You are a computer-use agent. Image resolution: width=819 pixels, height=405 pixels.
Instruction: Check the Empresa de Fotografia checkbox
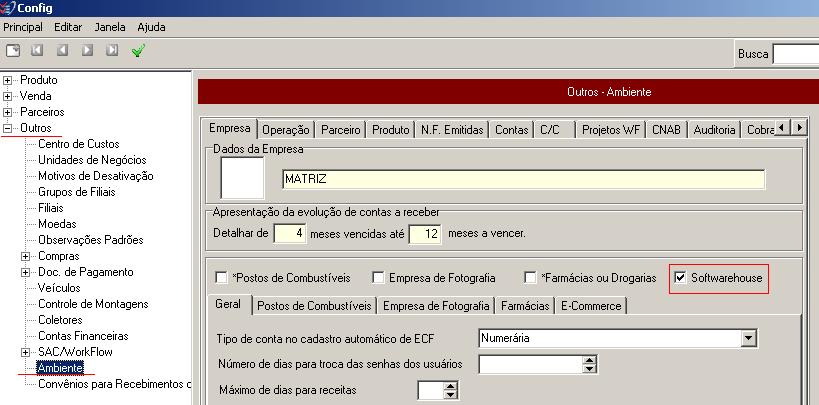378,277
